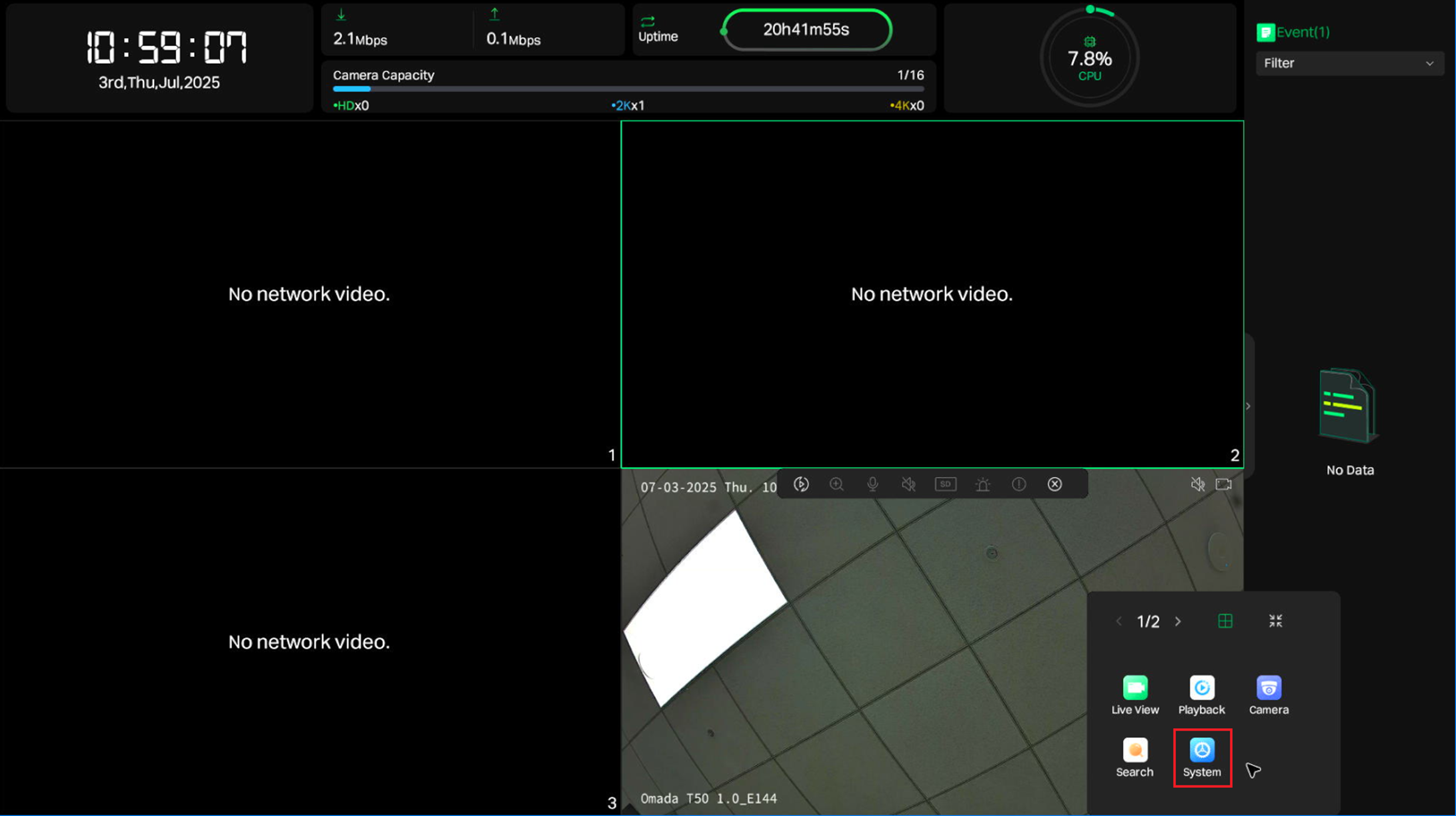Close channel with the X icon

tap(1054, 484)
